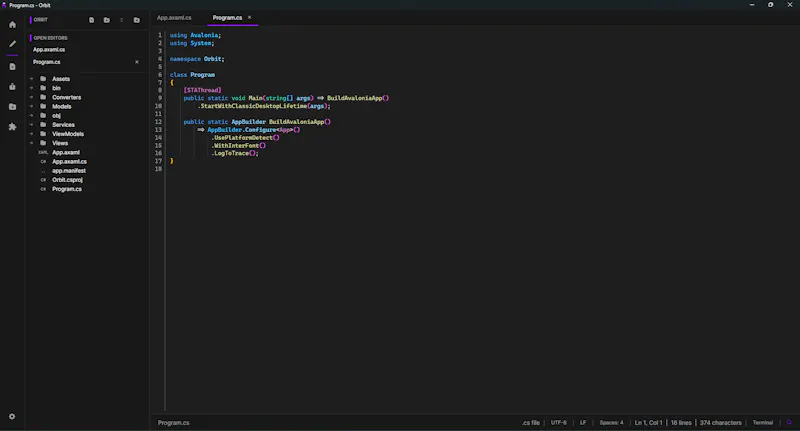
Task: Expand the Assets folder arrow
Action: click(x=31, y=79)
